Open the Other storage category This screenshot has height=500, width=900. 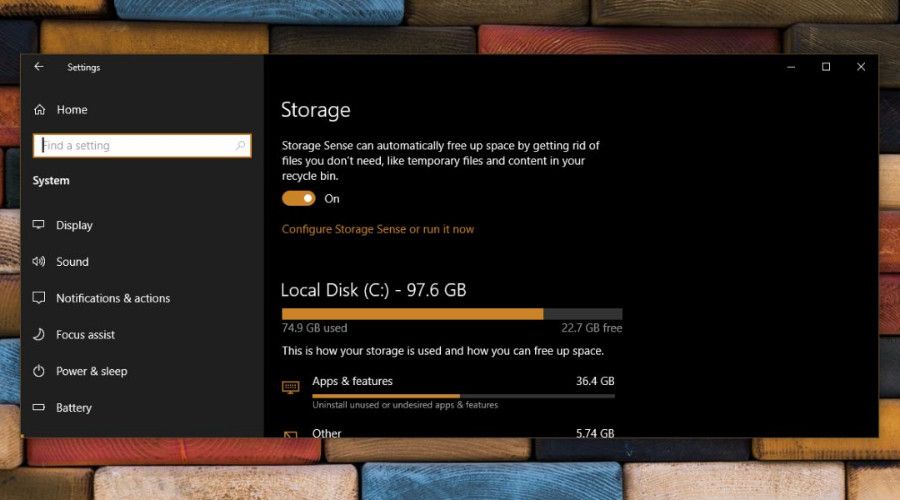(x=327, y=433)
